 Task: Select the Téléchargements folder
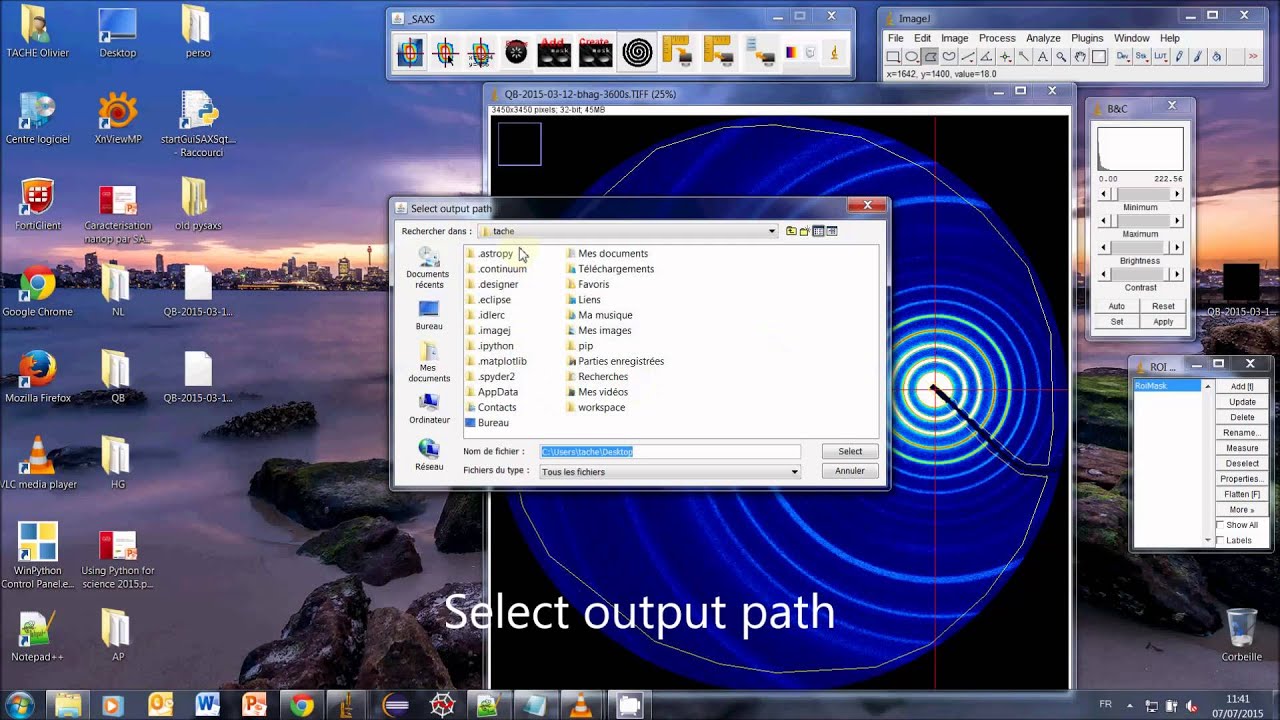click(x=610, y=269)
